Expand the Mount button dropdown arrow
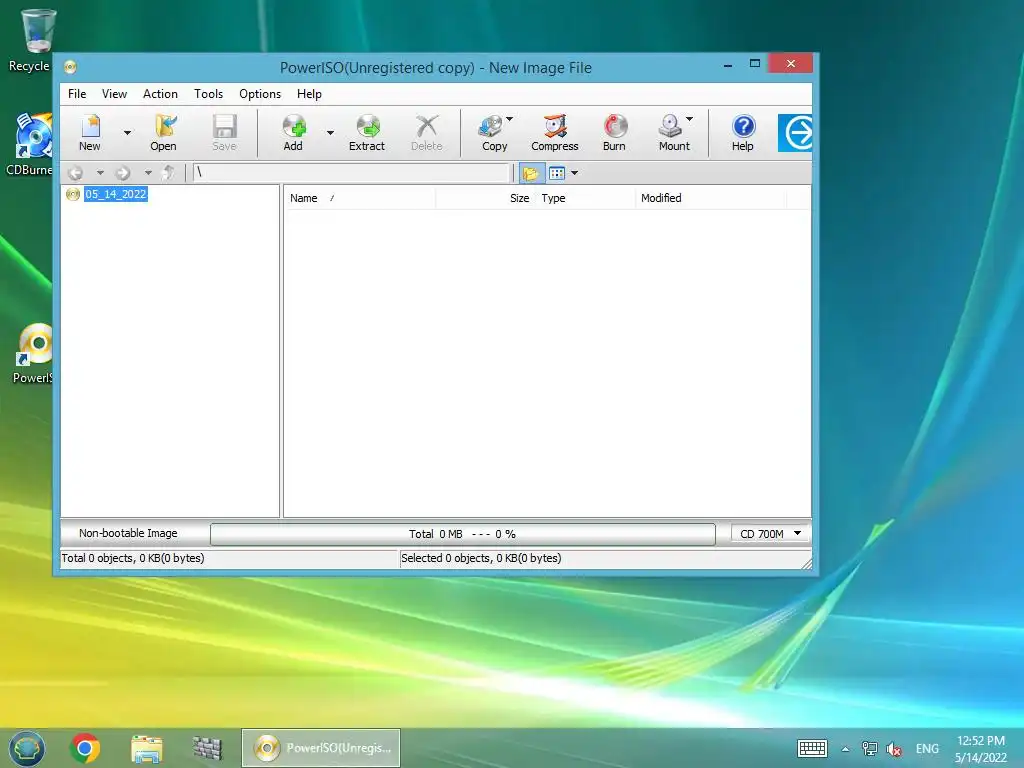The height and width of the screenshot is (768, 1024). point(690,120)
